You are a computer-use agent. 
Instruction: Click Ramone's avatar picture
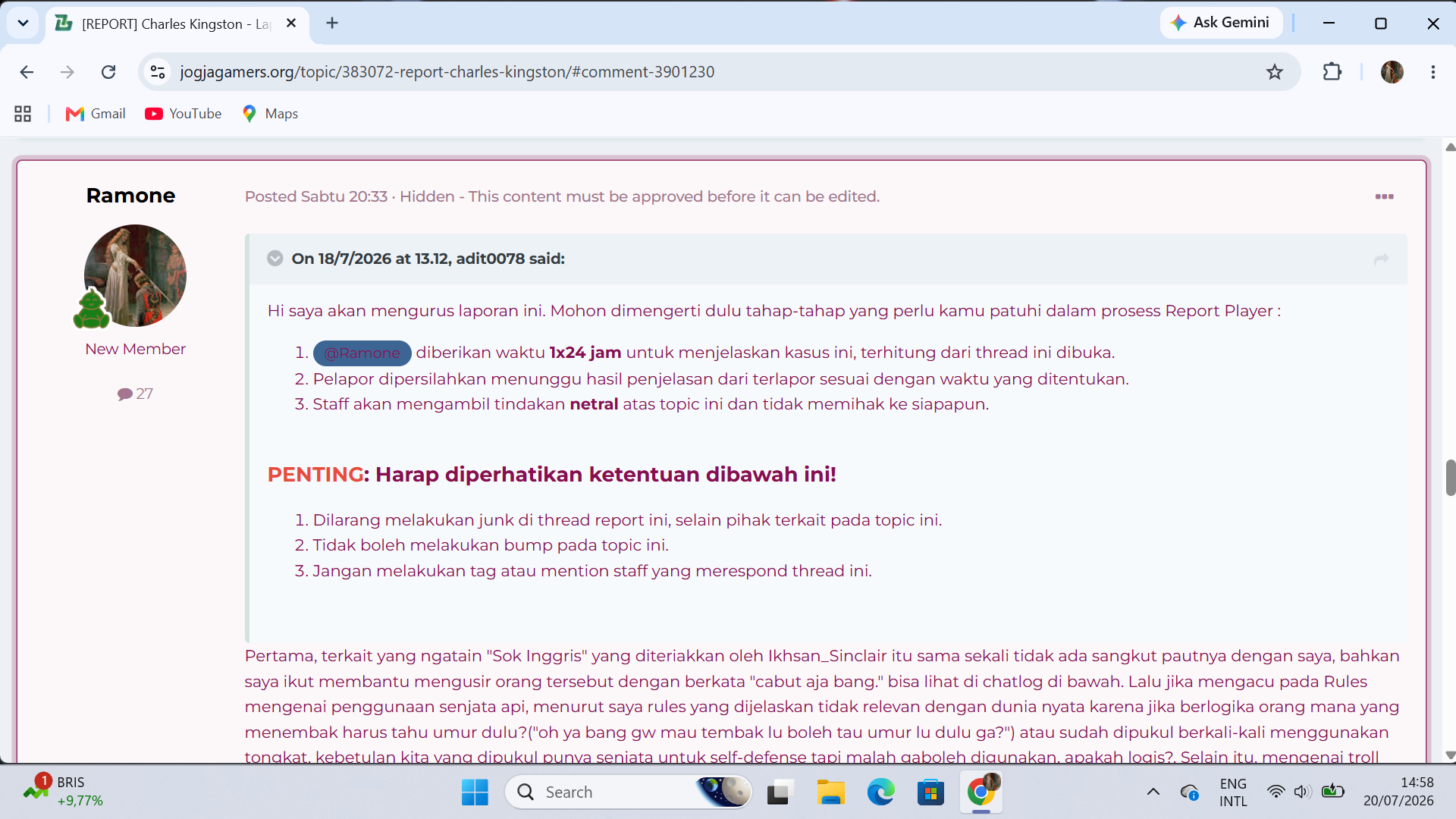tap(135, 275)
